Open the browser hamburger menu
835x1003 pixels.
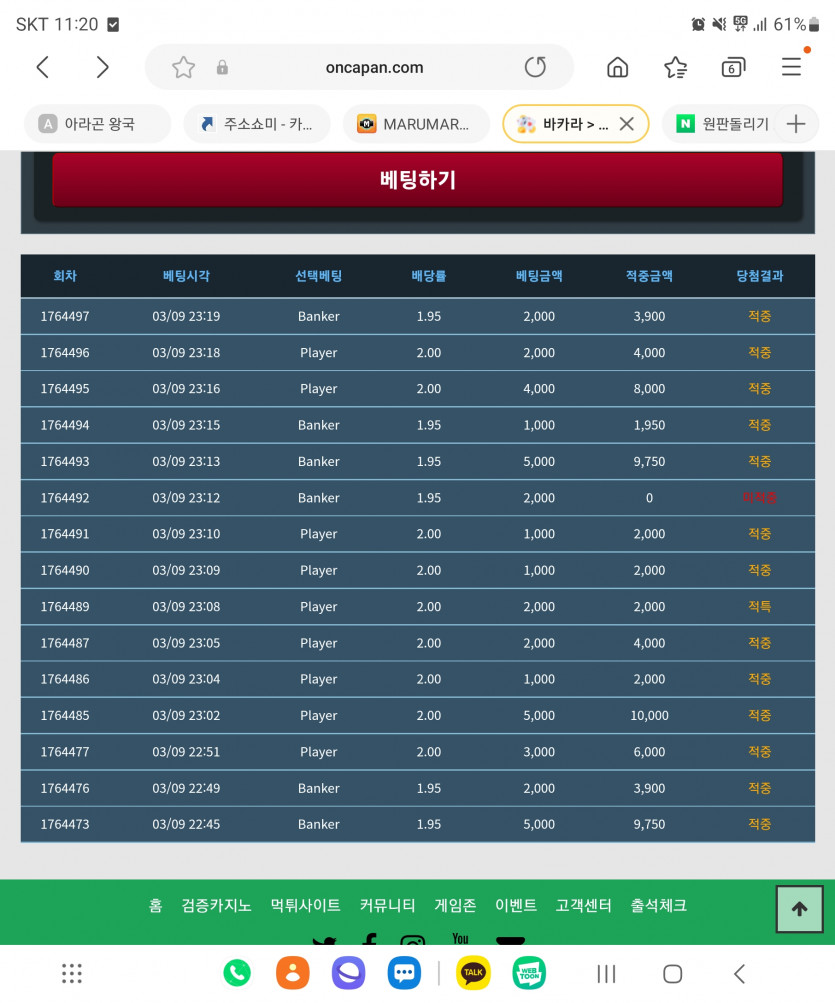(x=791, y=67)
